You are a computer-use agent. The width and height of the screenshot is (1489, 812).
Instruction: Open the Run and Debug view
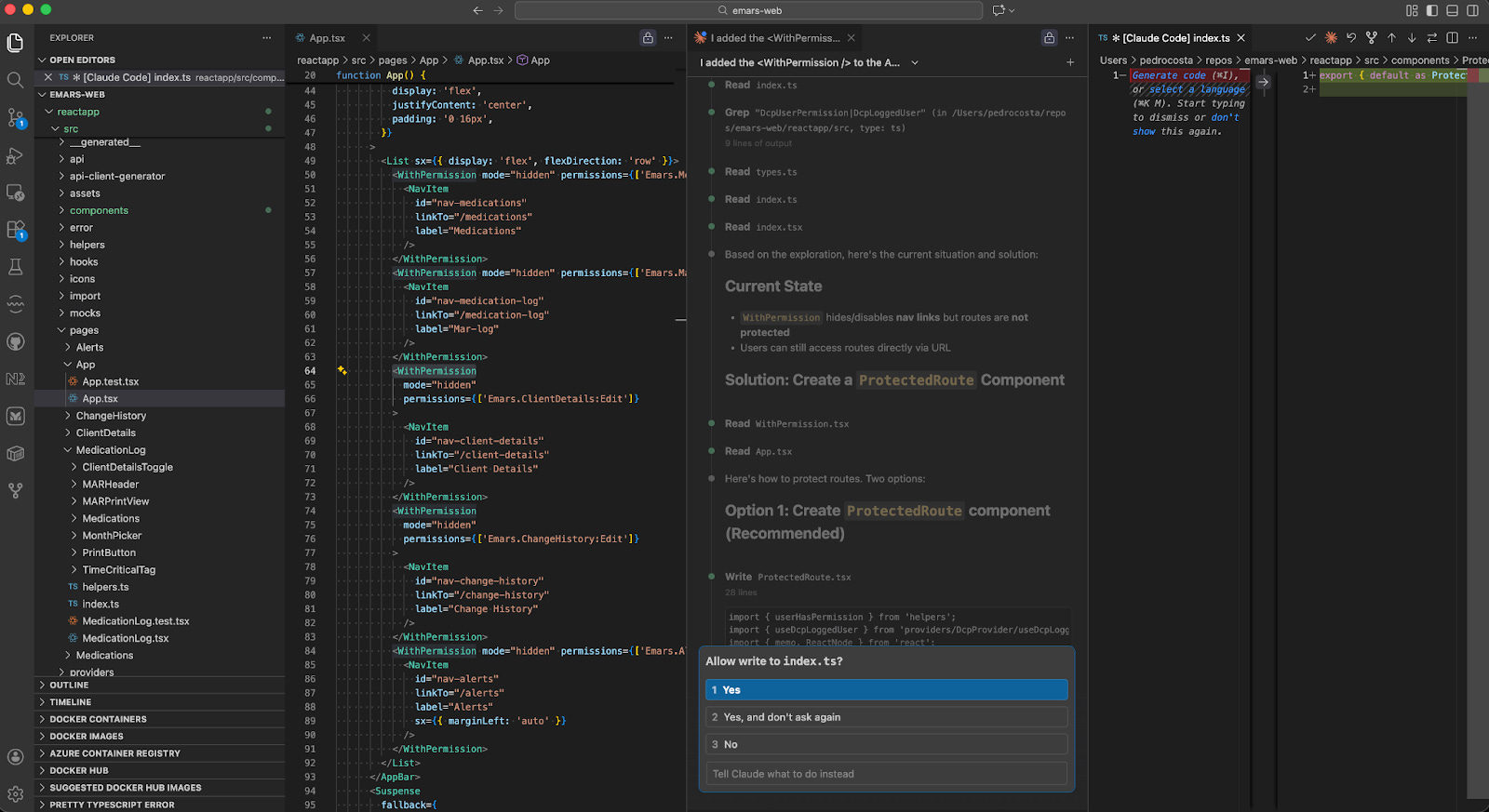click(x=15, y=155)
